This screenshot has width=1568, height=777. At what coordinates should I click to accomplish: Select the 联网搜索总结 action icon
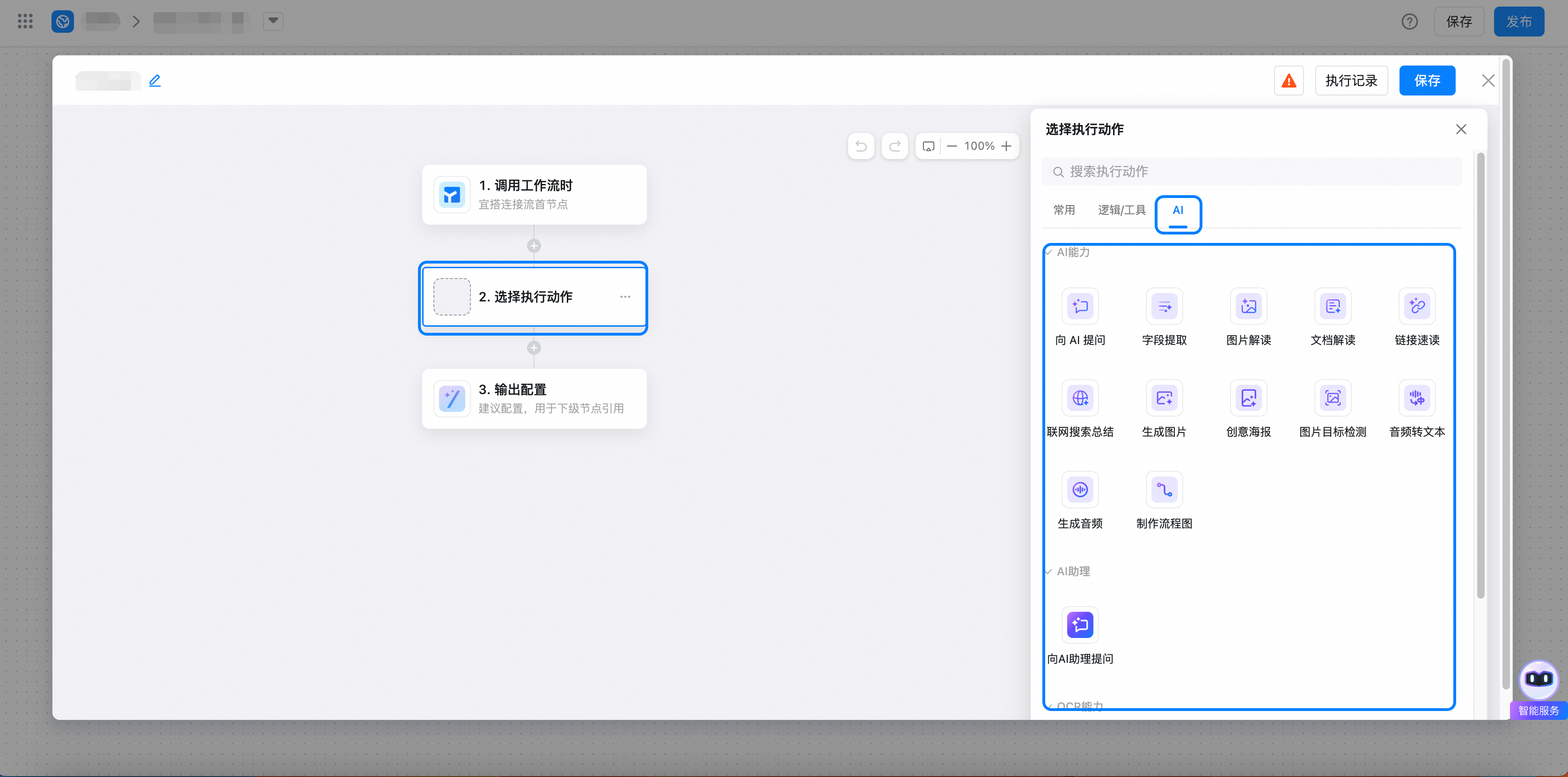click(x=1080, y=398)
